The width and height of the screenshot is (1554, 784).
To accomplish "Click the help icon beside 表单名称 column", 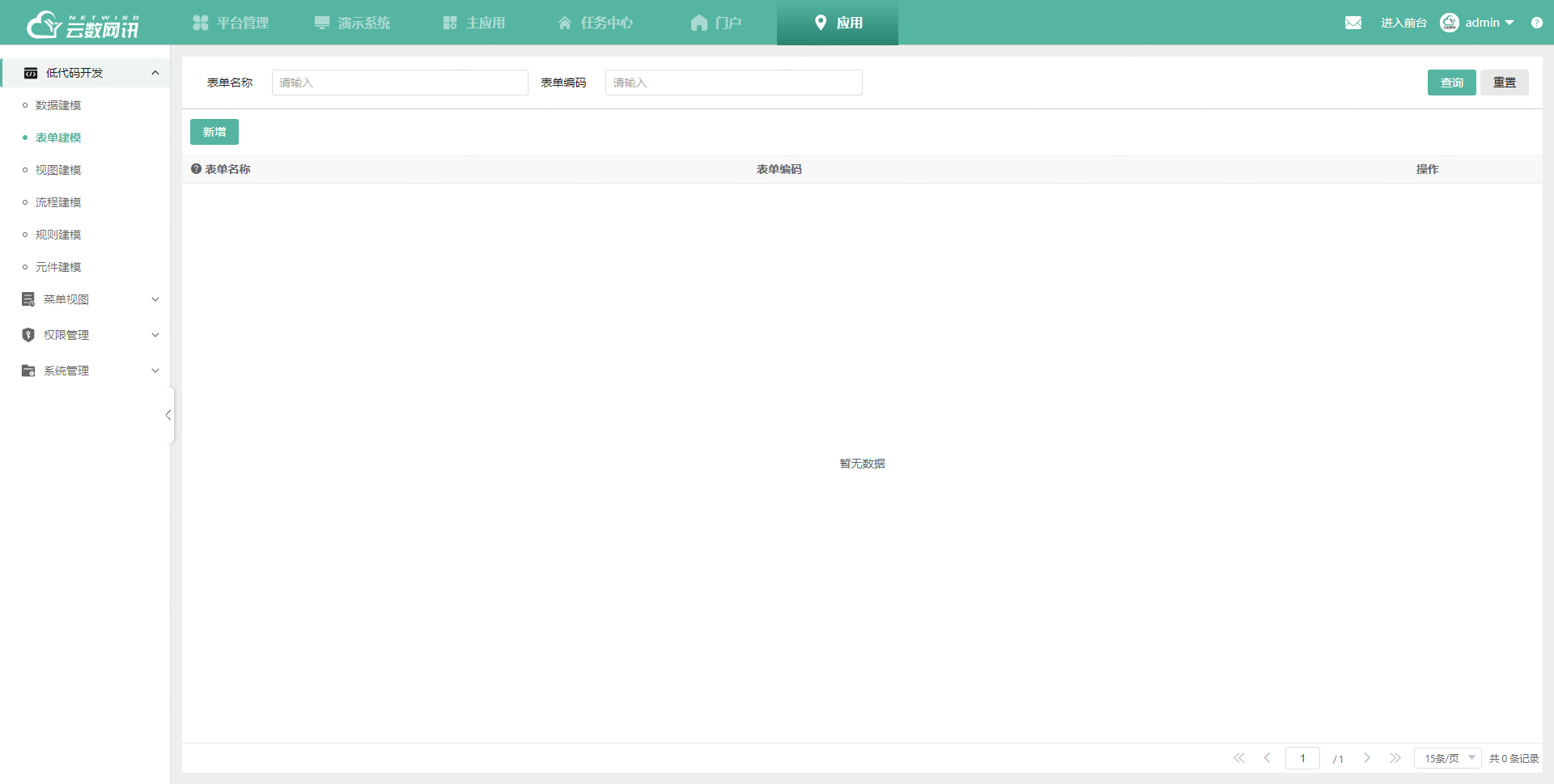I will pos(196,169).
